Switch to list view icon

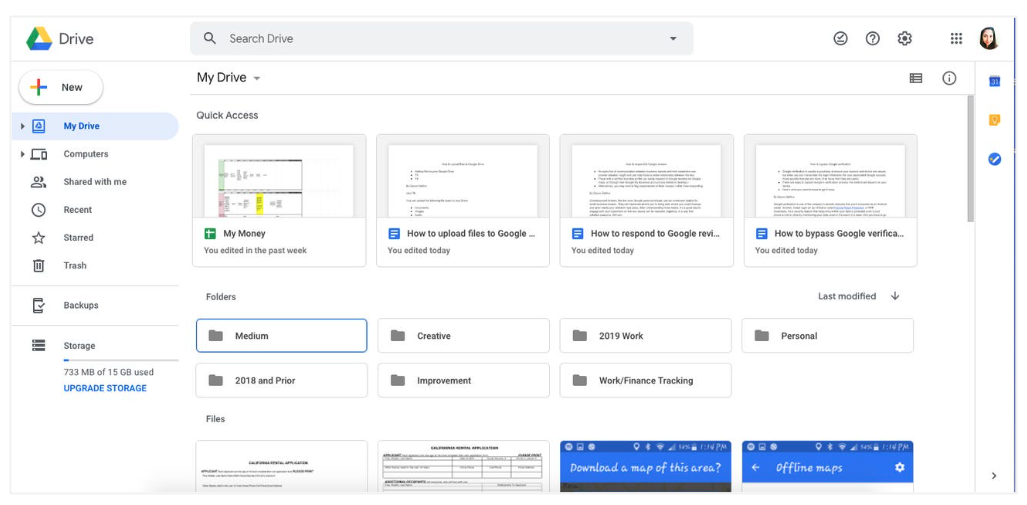[916, 78]
